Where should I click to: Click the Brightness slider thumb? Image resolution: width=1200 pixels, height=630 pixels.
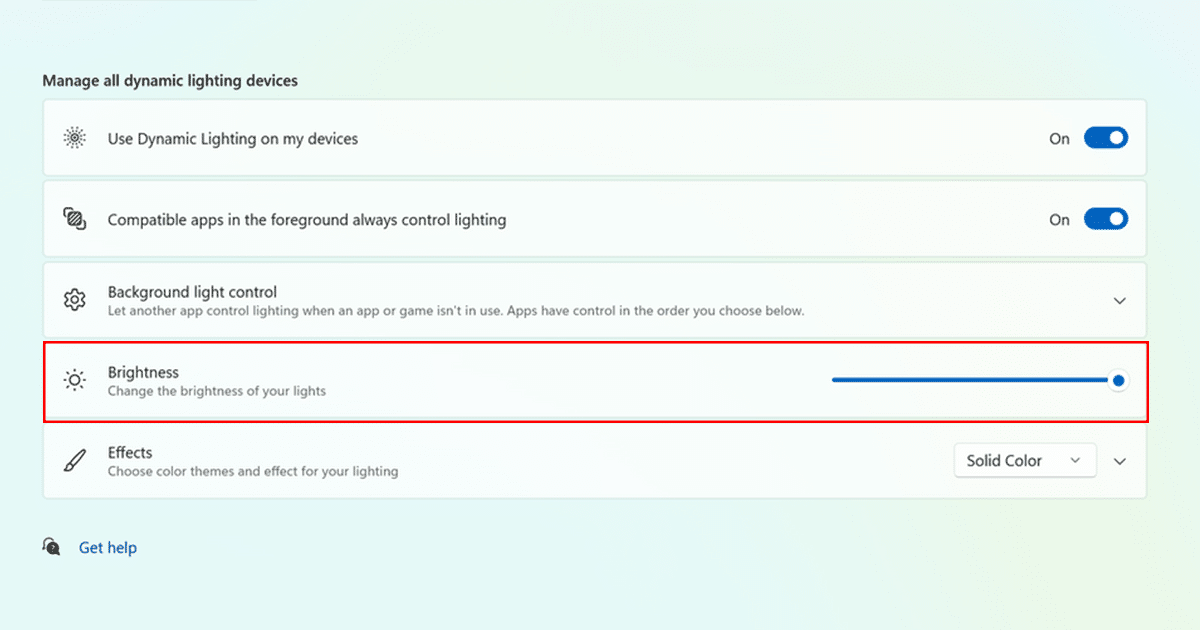point(1118,380)
